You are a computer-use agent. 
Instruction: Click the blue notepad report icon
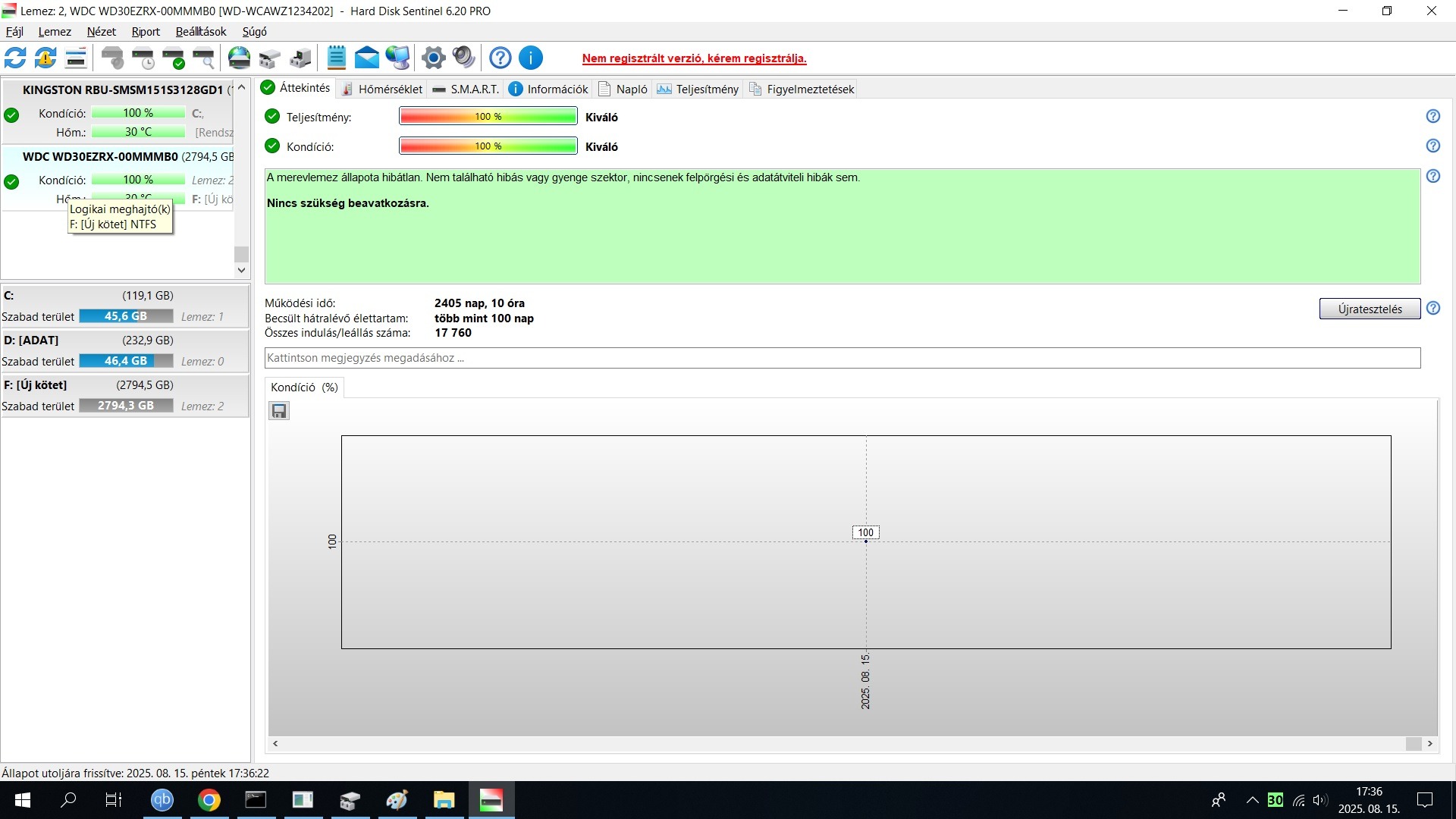tap(336, 58)
